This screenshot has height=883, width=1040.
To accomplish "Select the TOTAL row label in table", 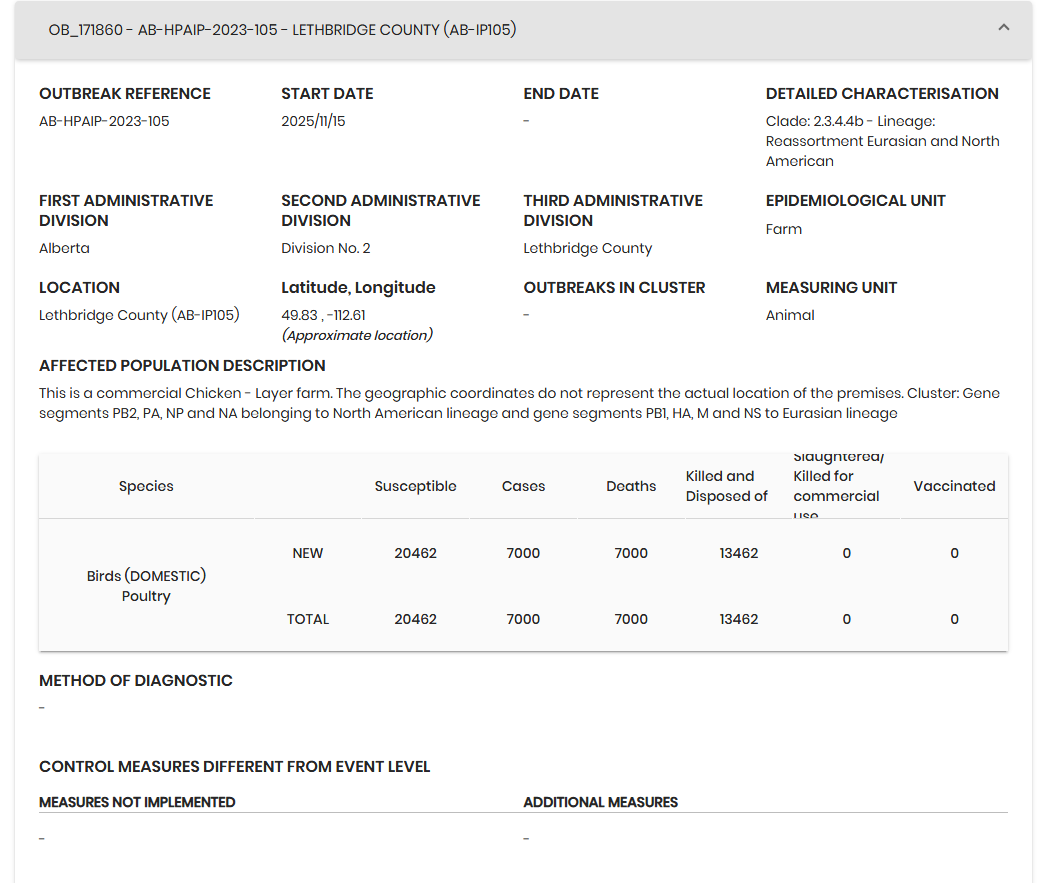I will click(307, 619).
